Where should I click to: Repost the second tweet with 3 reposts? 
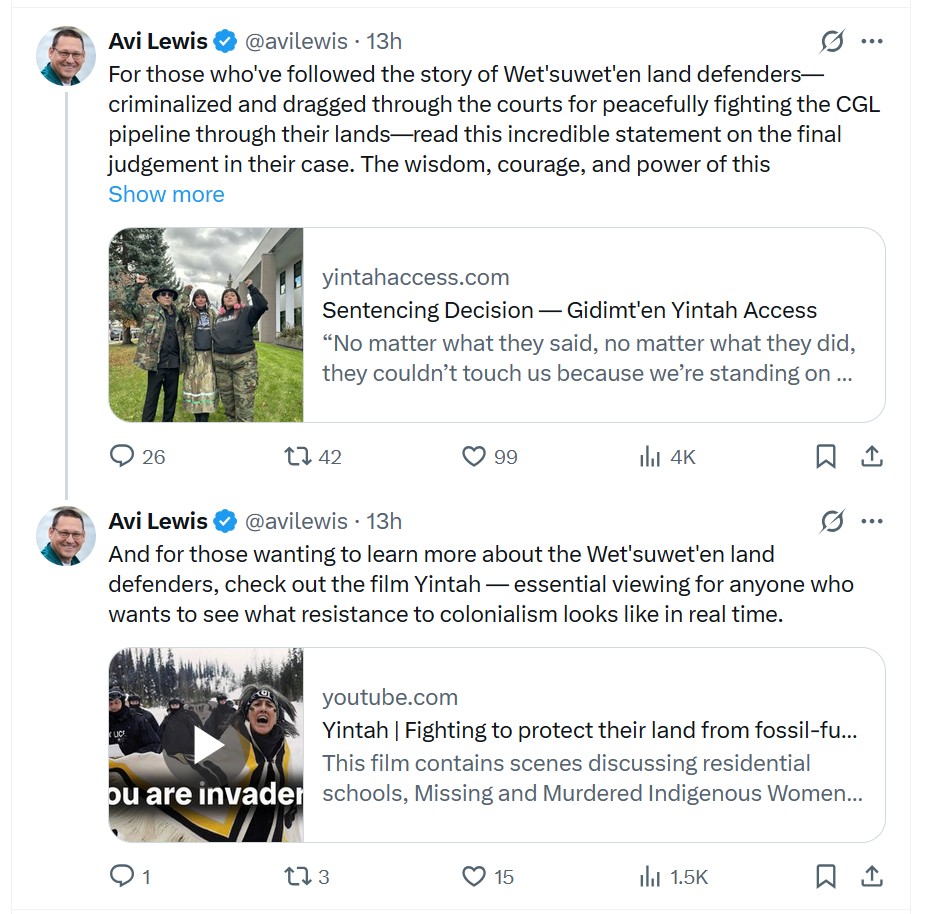(x=298, y=877)
